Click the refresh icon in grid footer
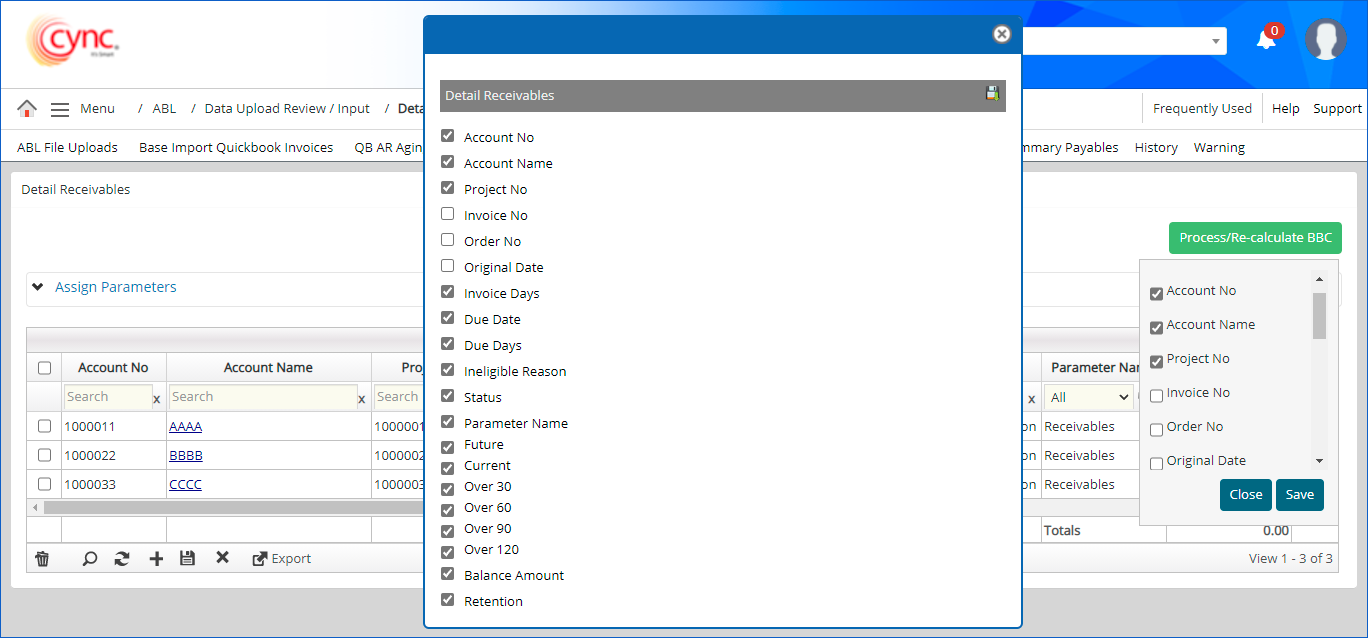 click(122, 559)
